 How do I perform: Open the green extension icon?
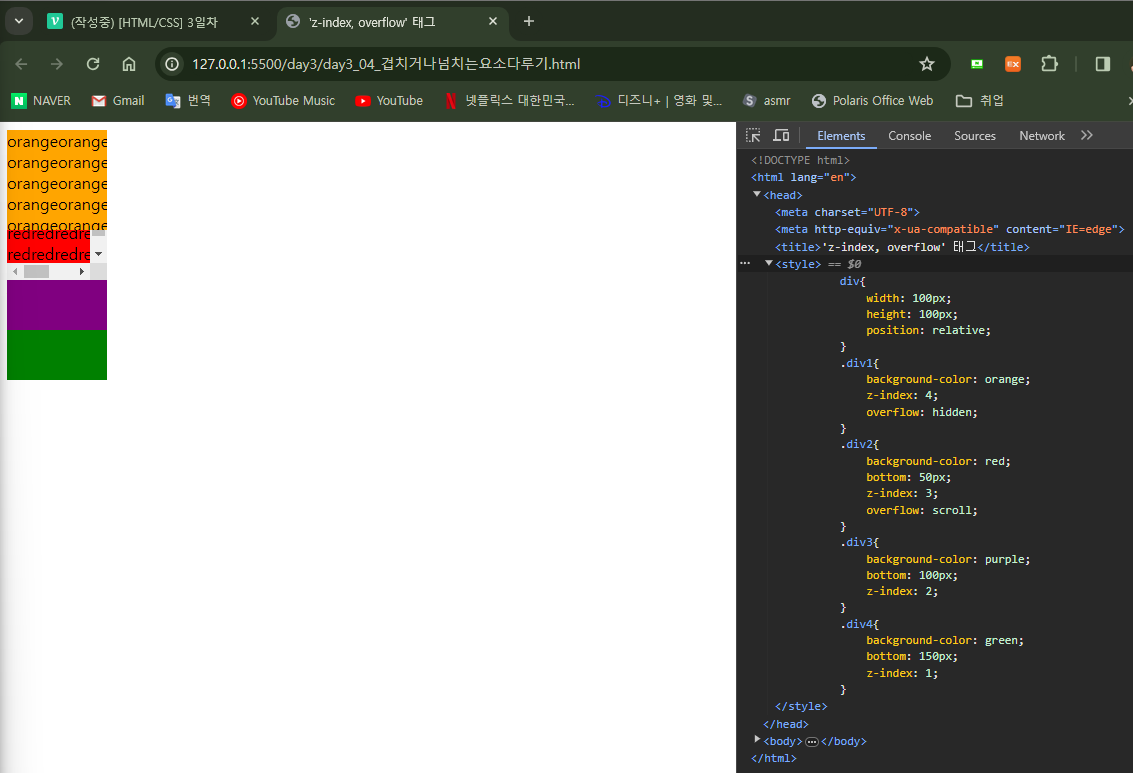click(977, 64)
